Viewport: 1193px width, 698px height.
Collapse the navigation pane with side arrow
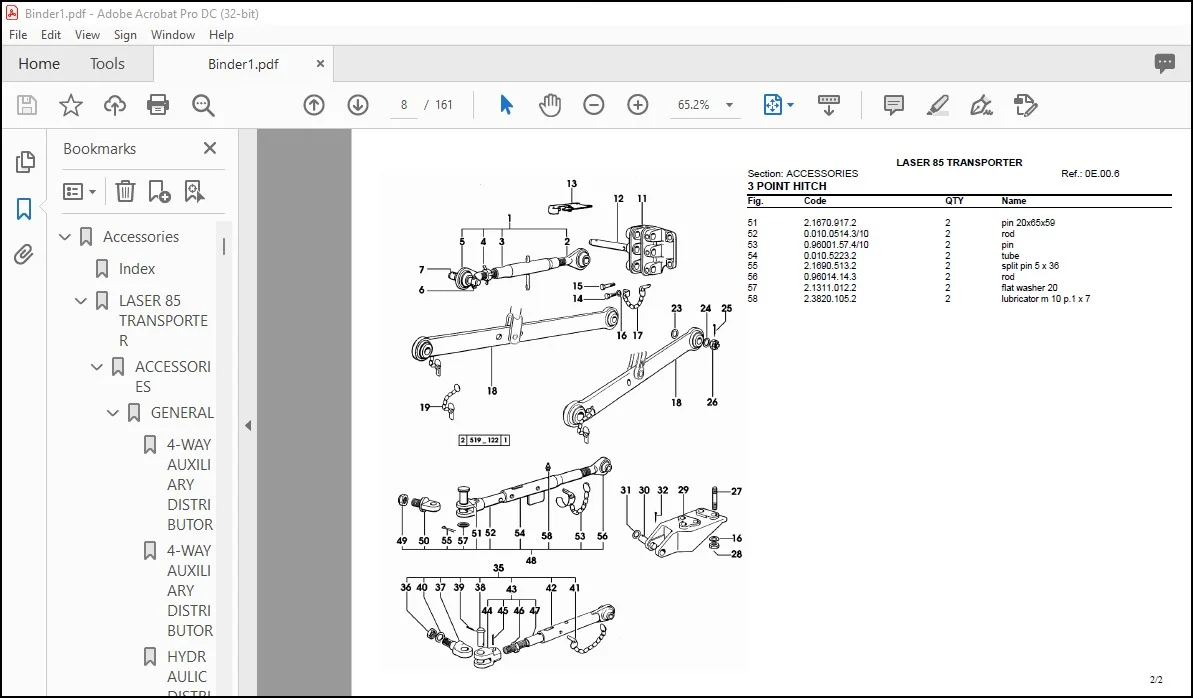tap(247, 425)
